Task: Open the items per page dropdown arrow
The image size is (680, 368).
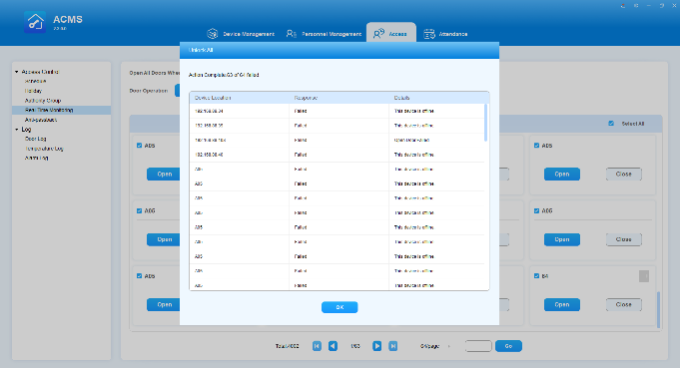Action: [449, 346]
